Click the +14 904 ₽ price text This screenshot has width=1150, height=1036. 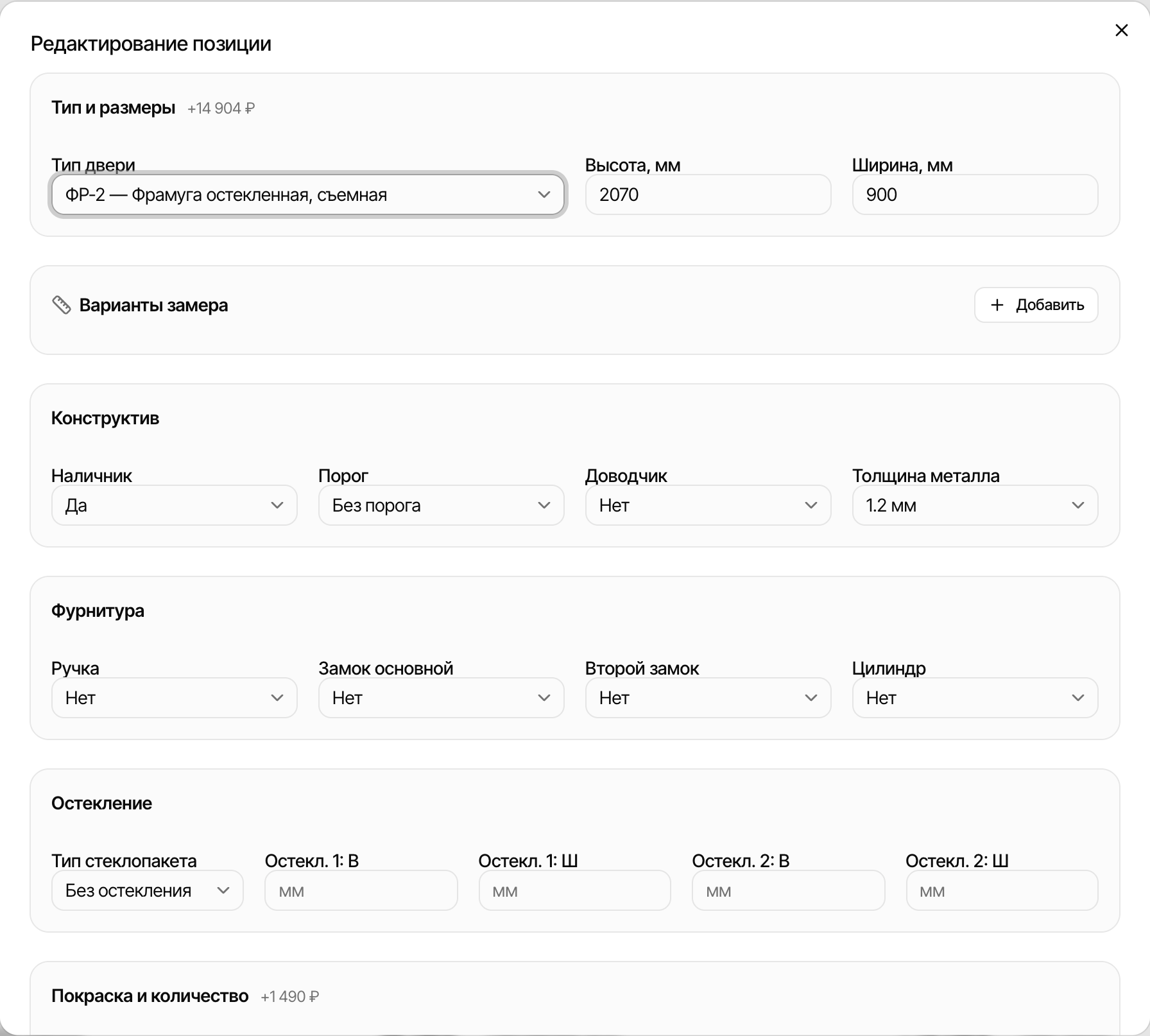pyautogui.click(x=221, y=108)
